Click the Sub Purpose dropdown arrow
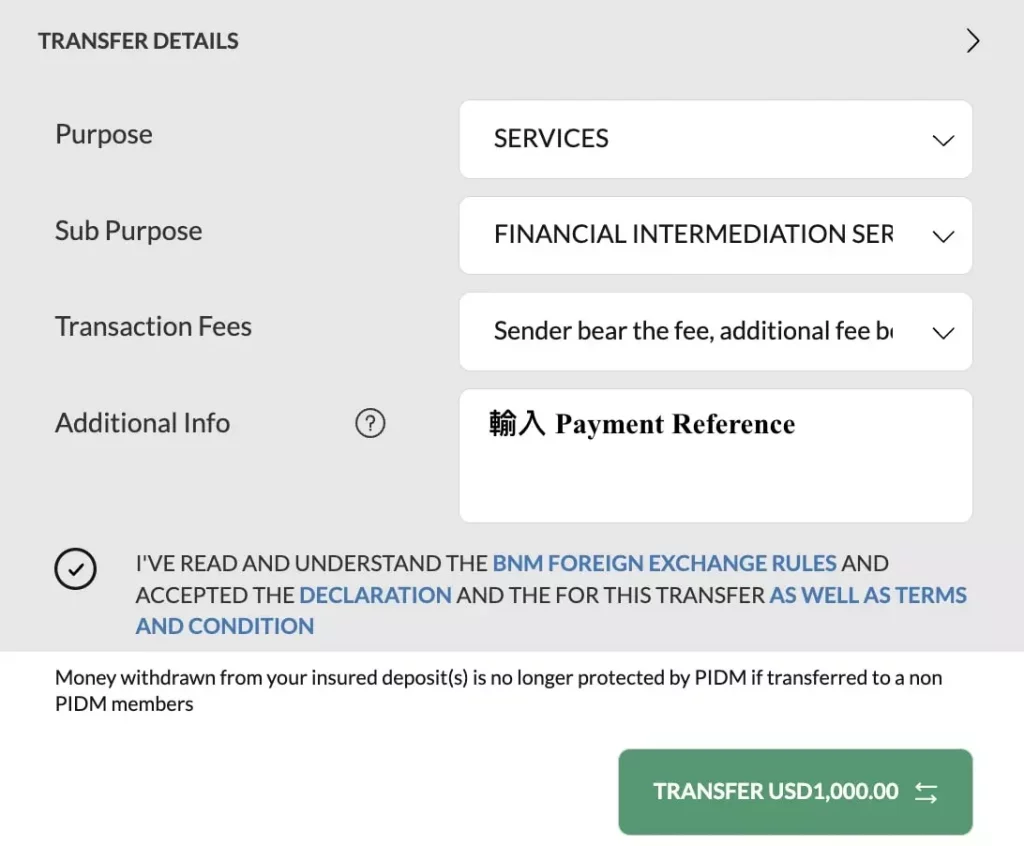This screenshot has height=846, width=1024. [943, 236]
